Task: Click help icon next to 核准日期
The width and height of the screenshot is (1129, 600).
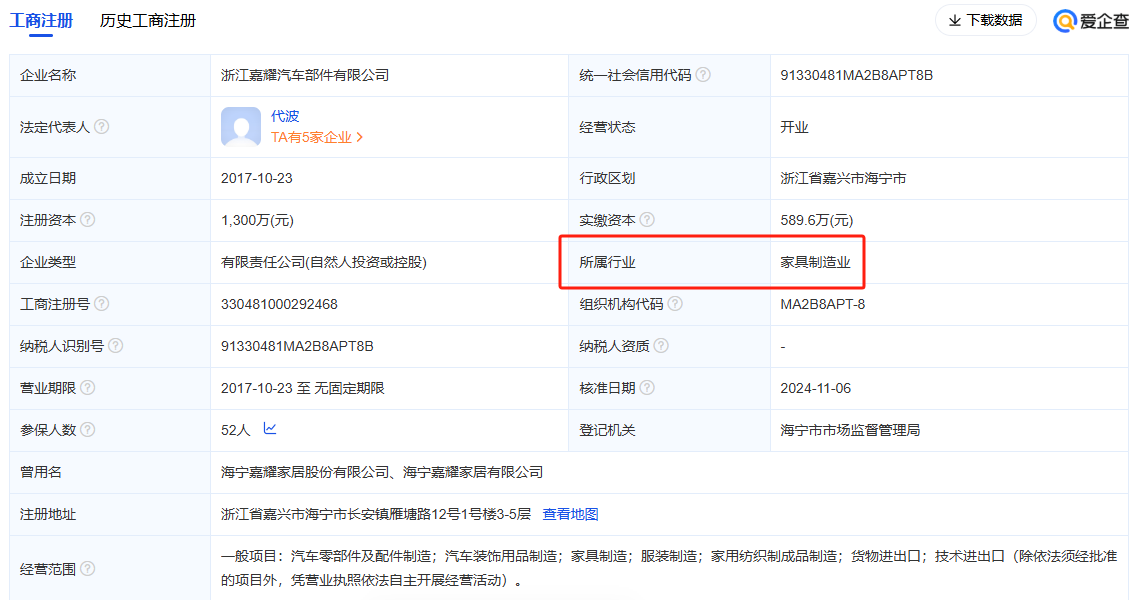Action: tap(647, 388)
